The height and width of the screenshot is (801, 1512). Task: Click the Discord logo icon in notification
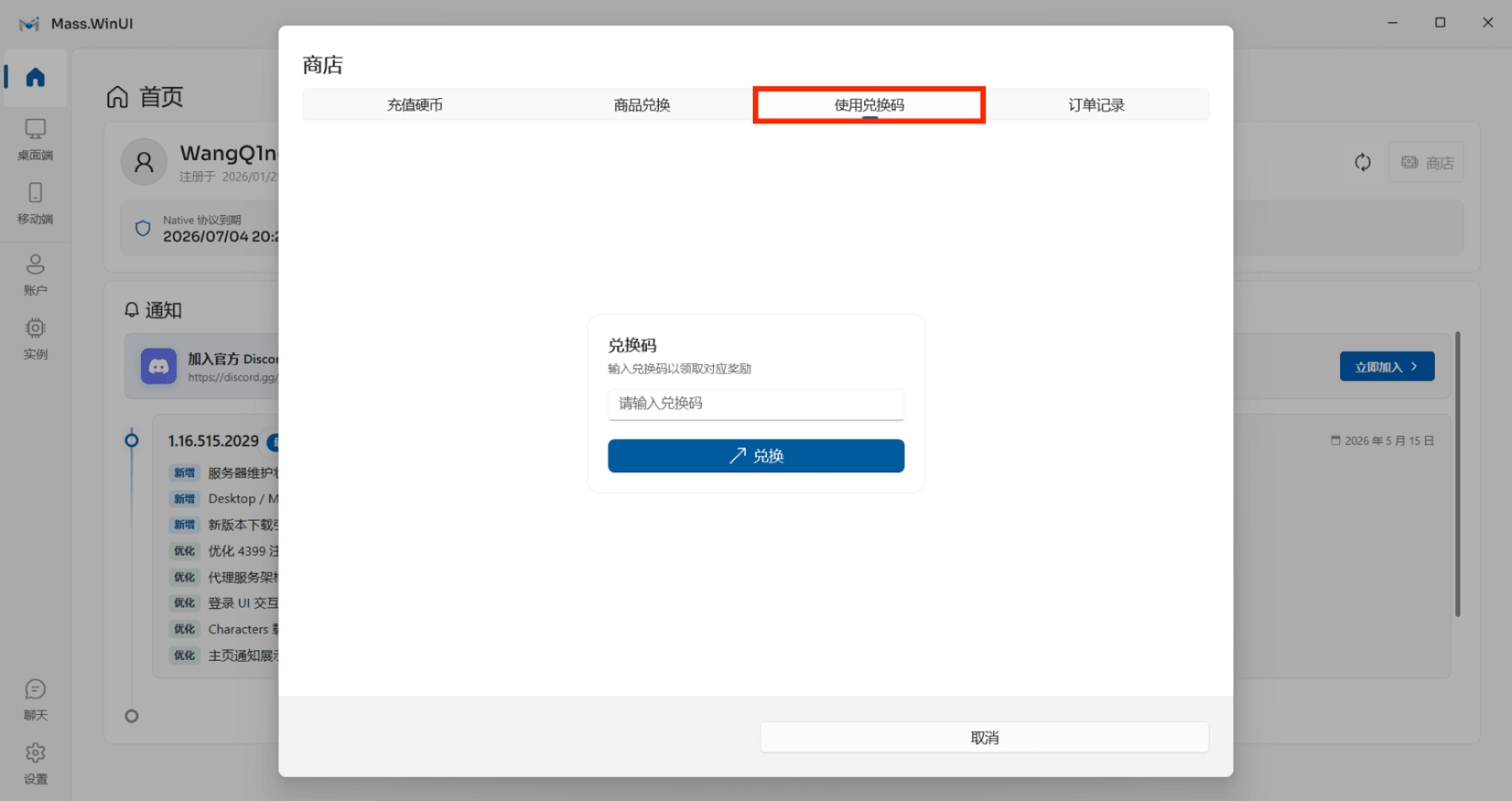(158, 366)
